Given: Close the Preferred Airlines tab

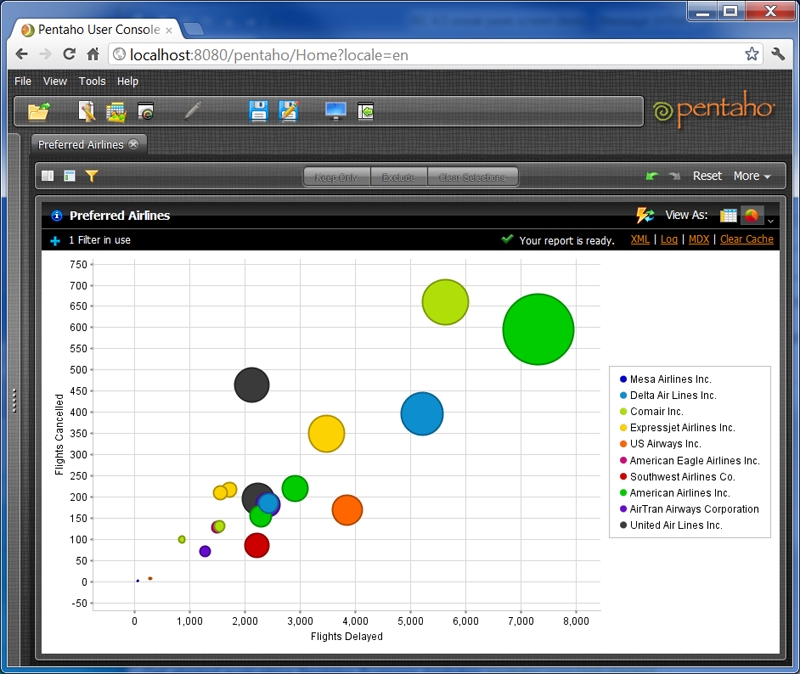Looking at the screenshot, I should pyautogui.click(x=133, y=144).
